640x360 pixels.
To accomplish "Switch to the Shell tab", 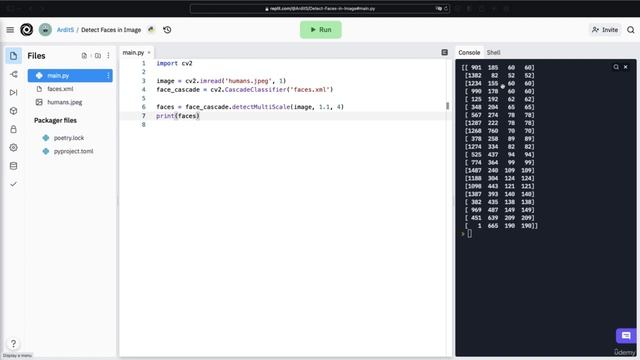I will coord(493,53).
